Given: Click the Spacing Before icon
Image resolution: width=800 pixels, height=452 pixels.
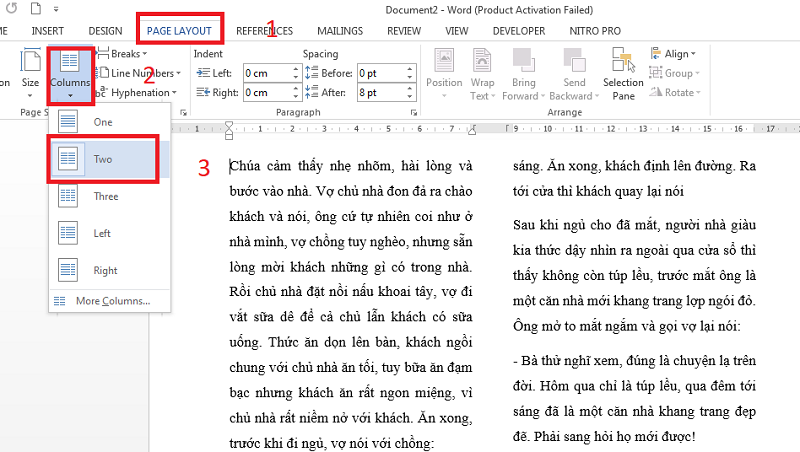Looking at the screenshot, I should pos(311,73).
